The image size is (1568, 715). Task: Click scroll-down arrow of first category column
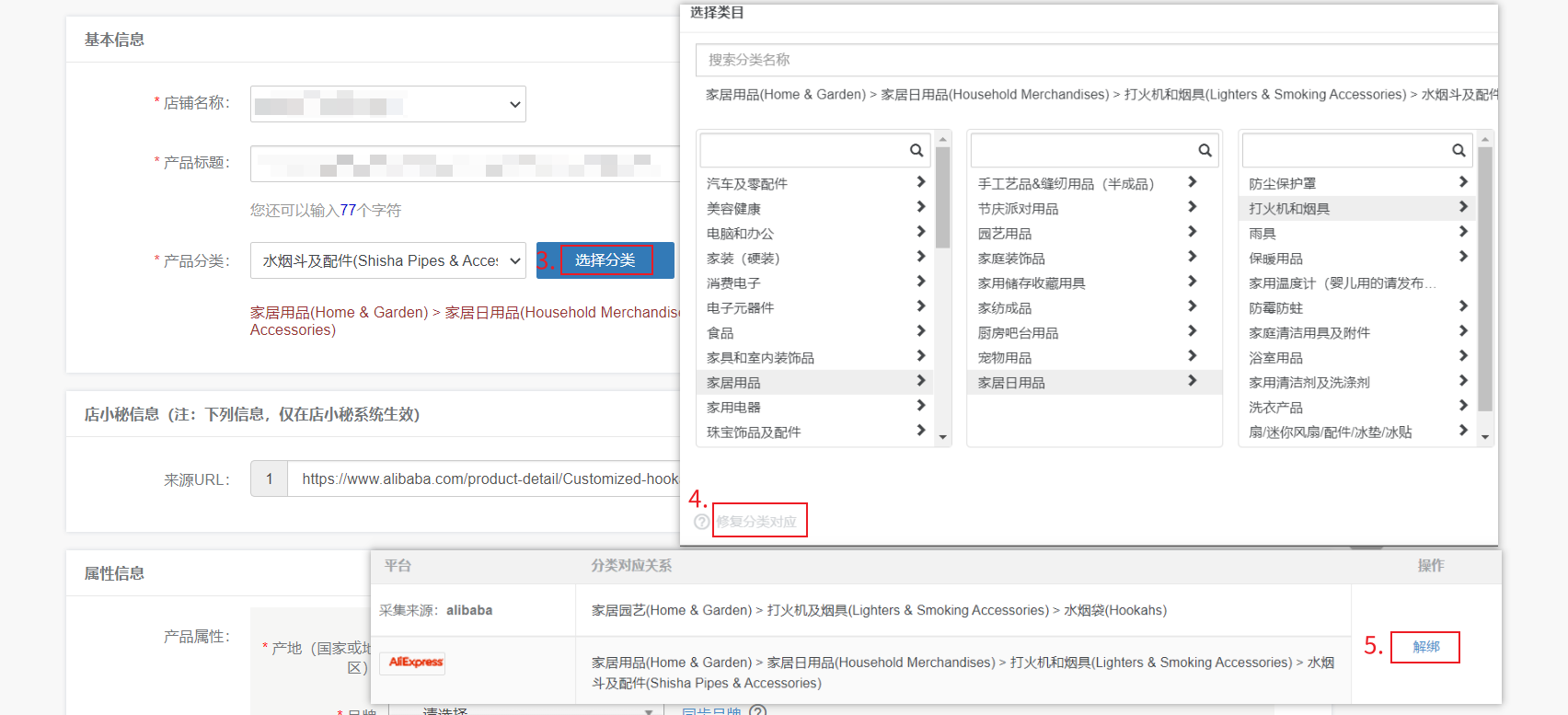click(x=942, y=437)
